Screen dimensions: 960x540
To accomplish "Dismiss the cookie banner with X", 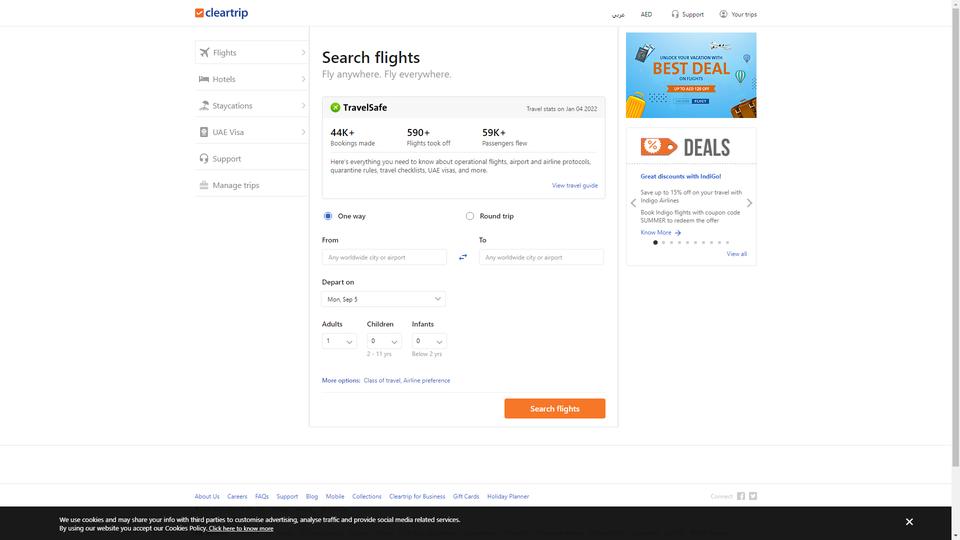I will click(909, 522).
